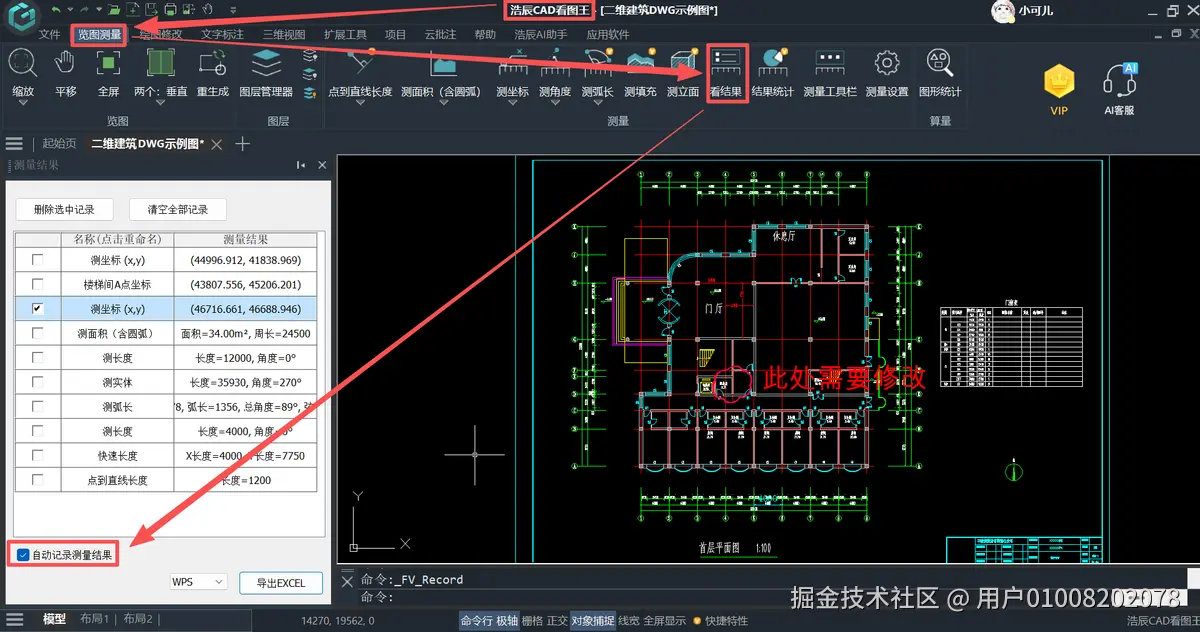Open the 看结果 view results panel
The image size is (1200, 632).
click(727, 72)
